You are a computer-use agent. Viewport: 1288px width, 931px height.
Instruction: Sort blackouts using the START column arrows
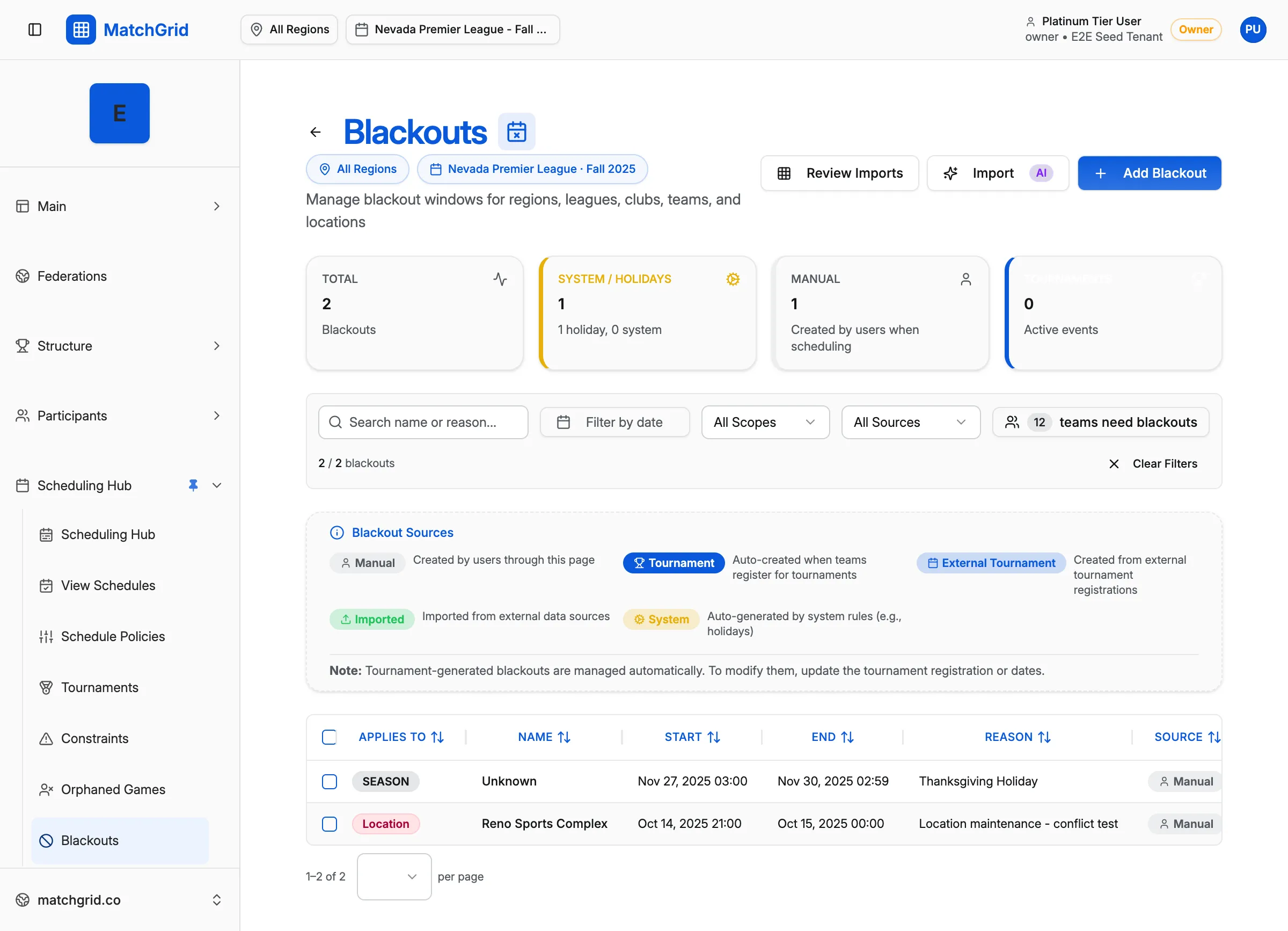[714, 737]
